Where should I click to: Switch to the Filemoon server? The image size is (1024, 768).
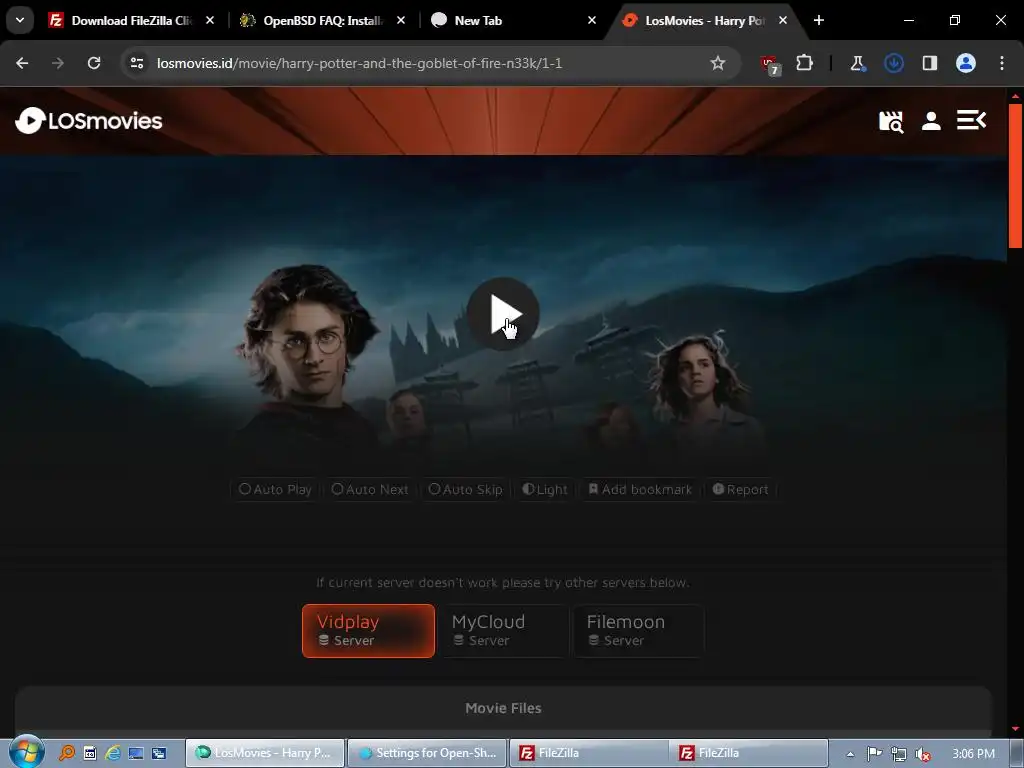click(x=639, y=631)
